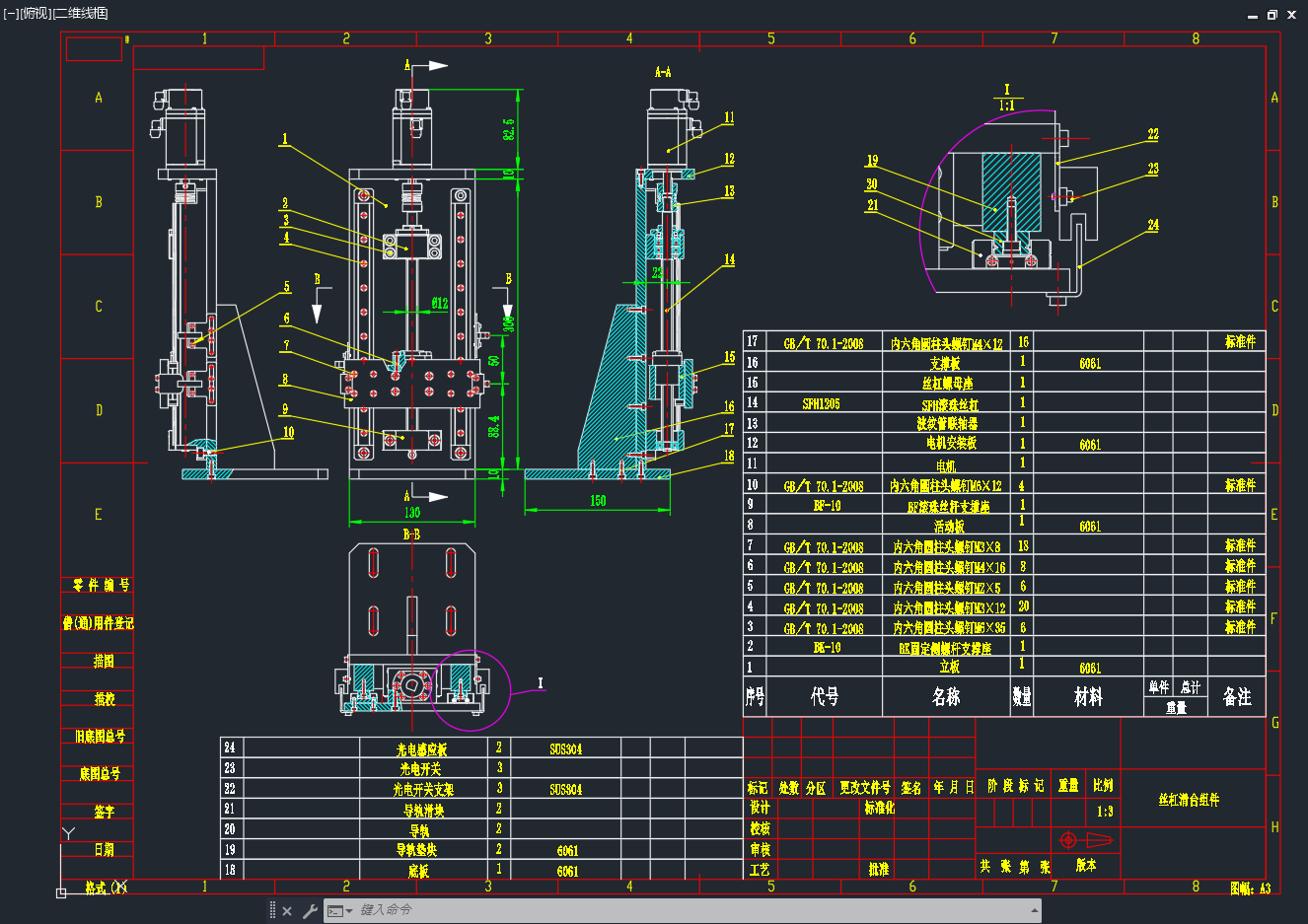This screenshot has width=1308, height=924.
Task: Select the part name "活动板"
Action: coord(949,527)
